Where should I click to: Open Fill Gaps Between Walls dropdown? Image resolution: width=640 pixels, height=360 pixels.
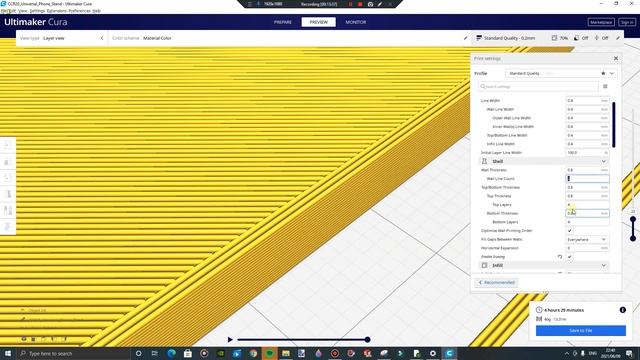coord(587,239)
